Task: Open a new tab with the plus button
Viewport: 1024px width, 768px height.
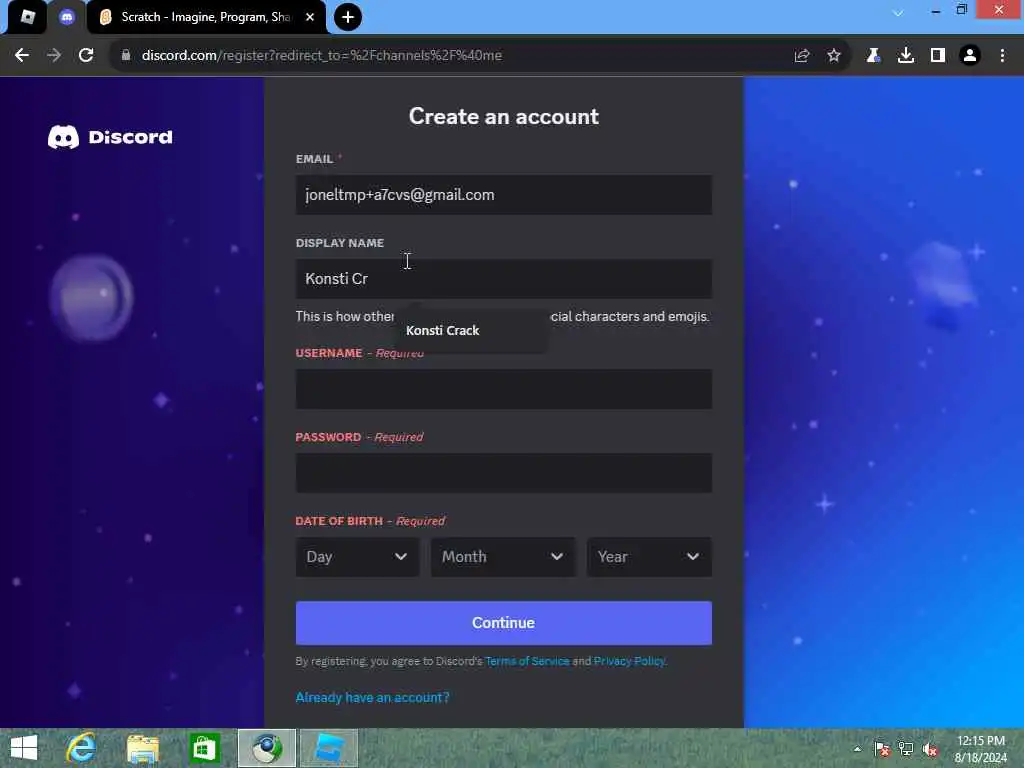Action: tap(348, 17)
